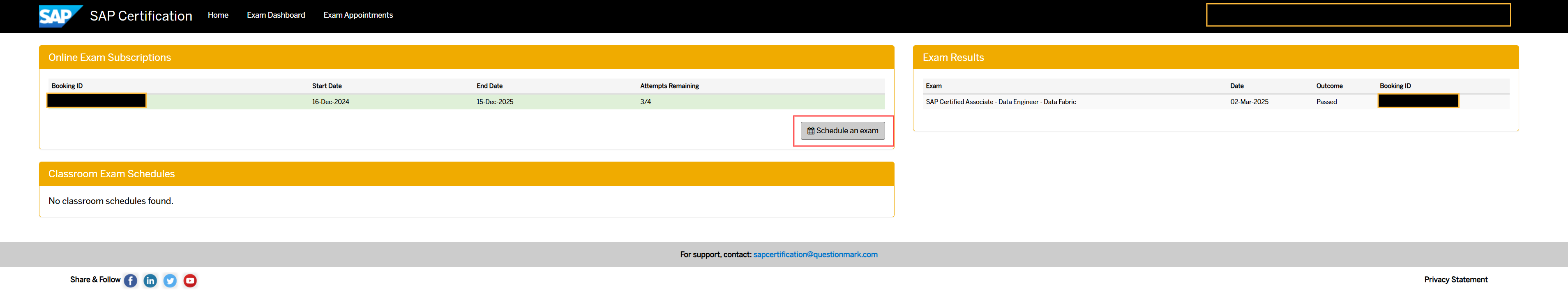Viewport: 1568px width, 308px height.
Task: Open Exam Appointments in the navigation bar
Action: [358, 15]
